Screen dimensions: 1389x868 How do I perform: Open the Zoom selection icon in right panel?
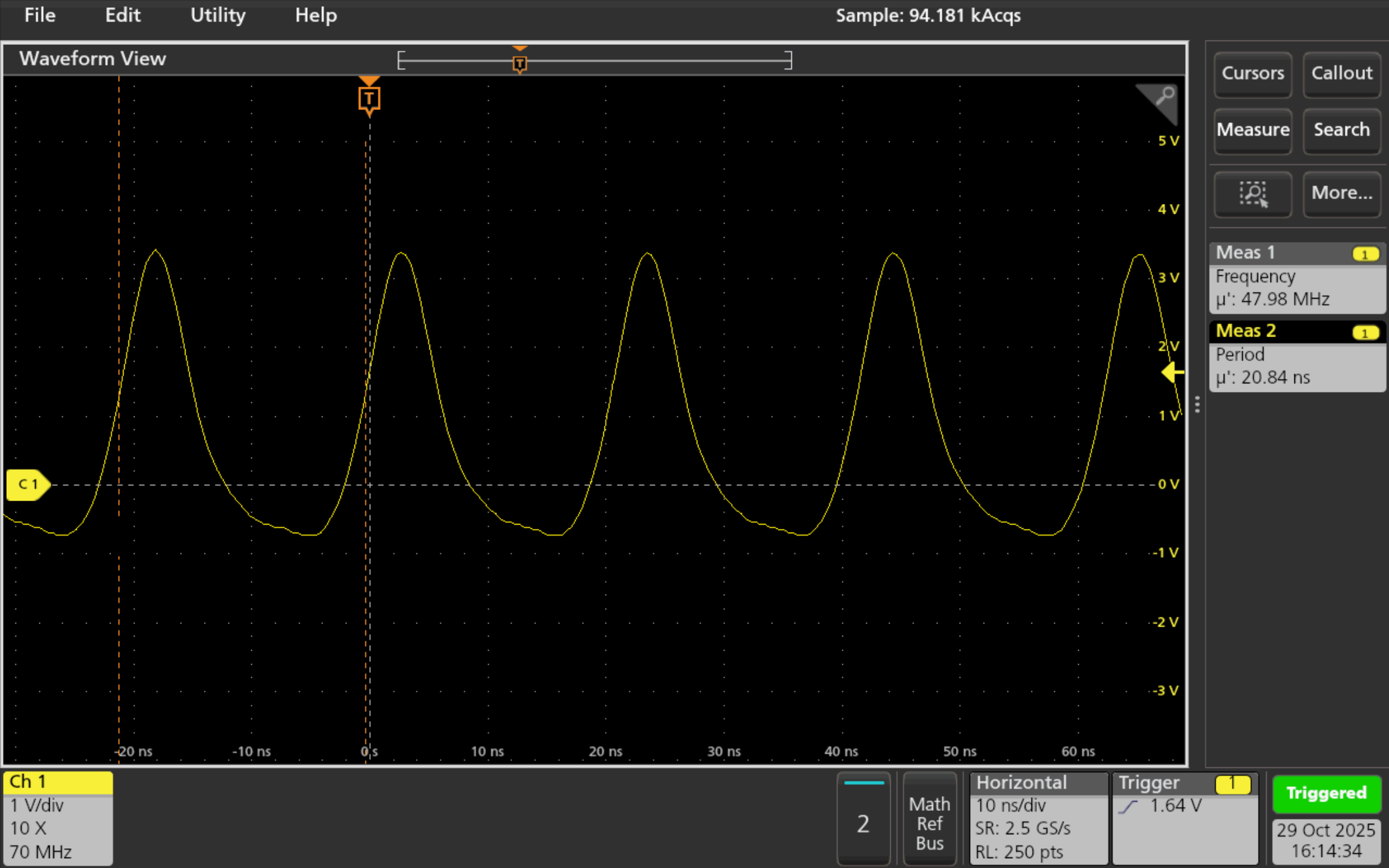click(1253, 195)
